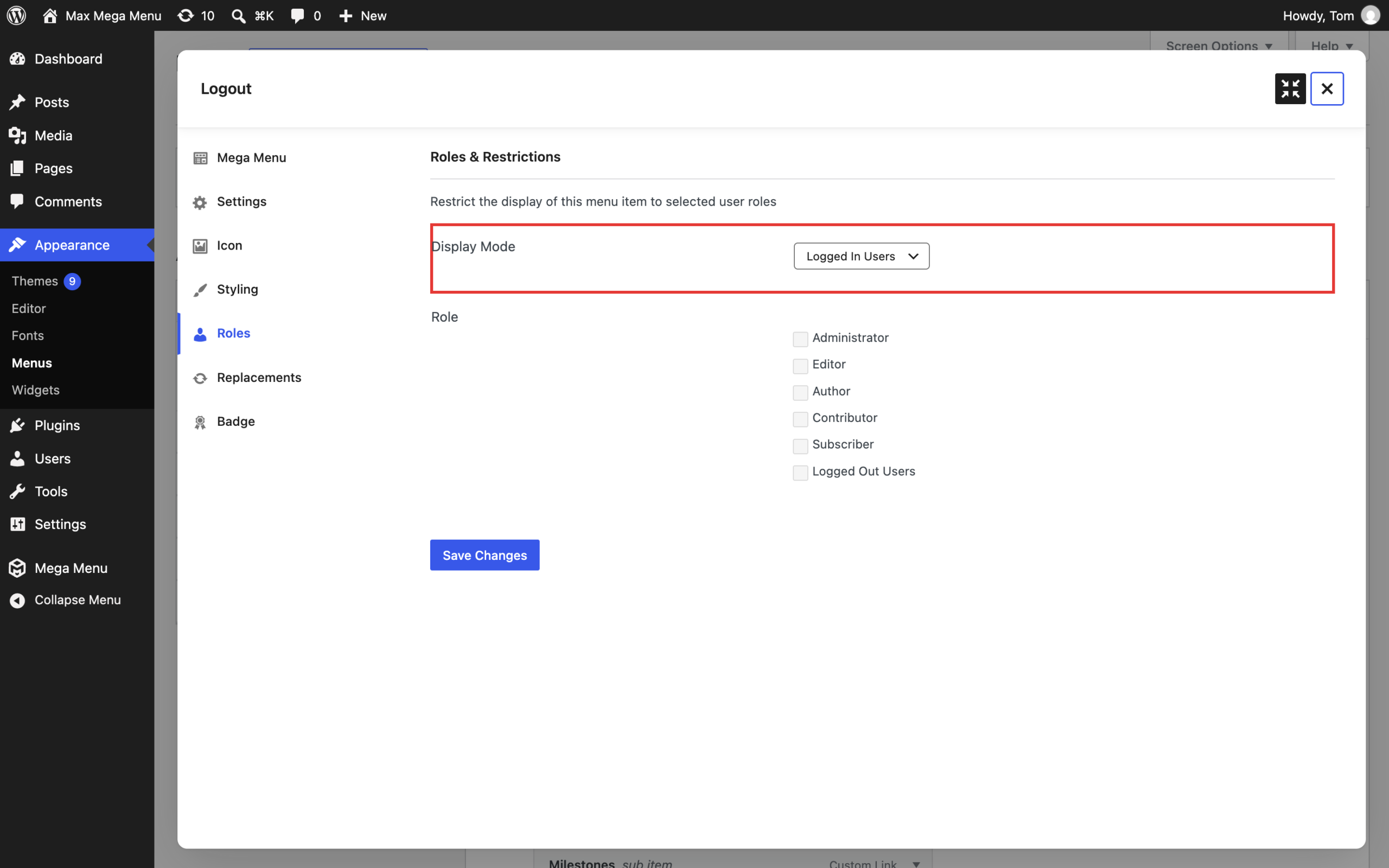Open the WordPress logo menu
This screenshot has height=868, width=1389.
click(16, 16)
